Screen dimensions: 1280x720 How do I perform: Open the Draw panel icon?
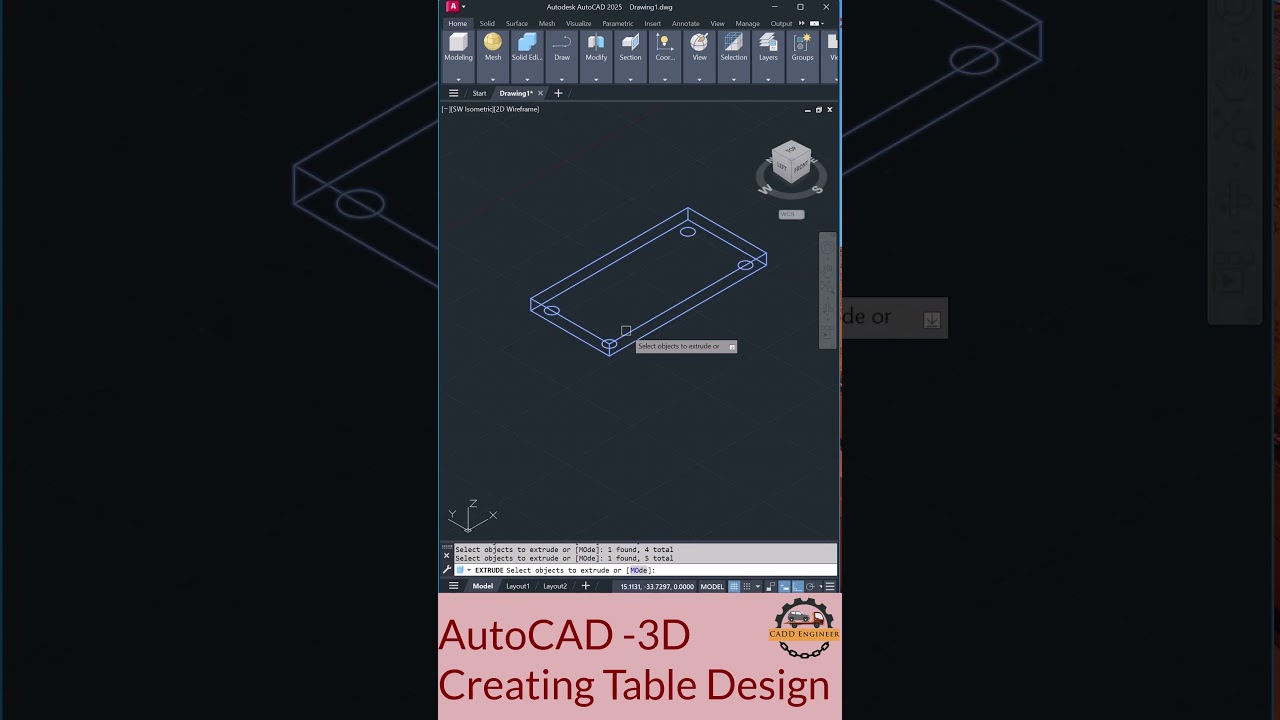pos(562,42)
